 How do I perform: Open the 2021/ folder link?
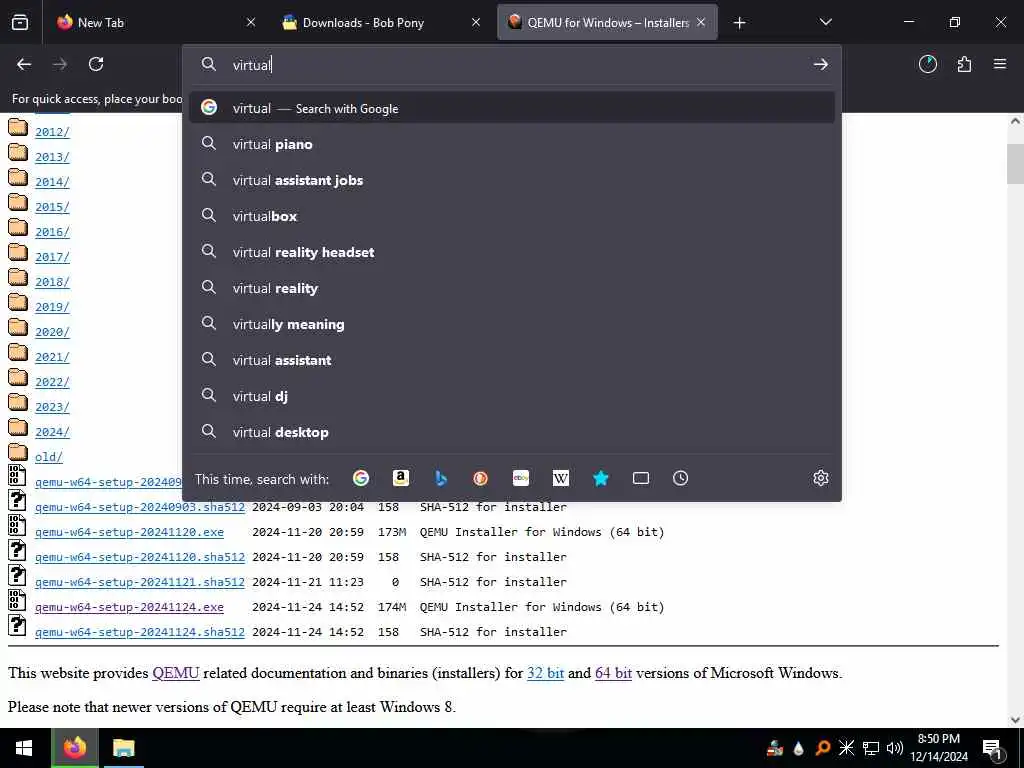coord(52,357)
